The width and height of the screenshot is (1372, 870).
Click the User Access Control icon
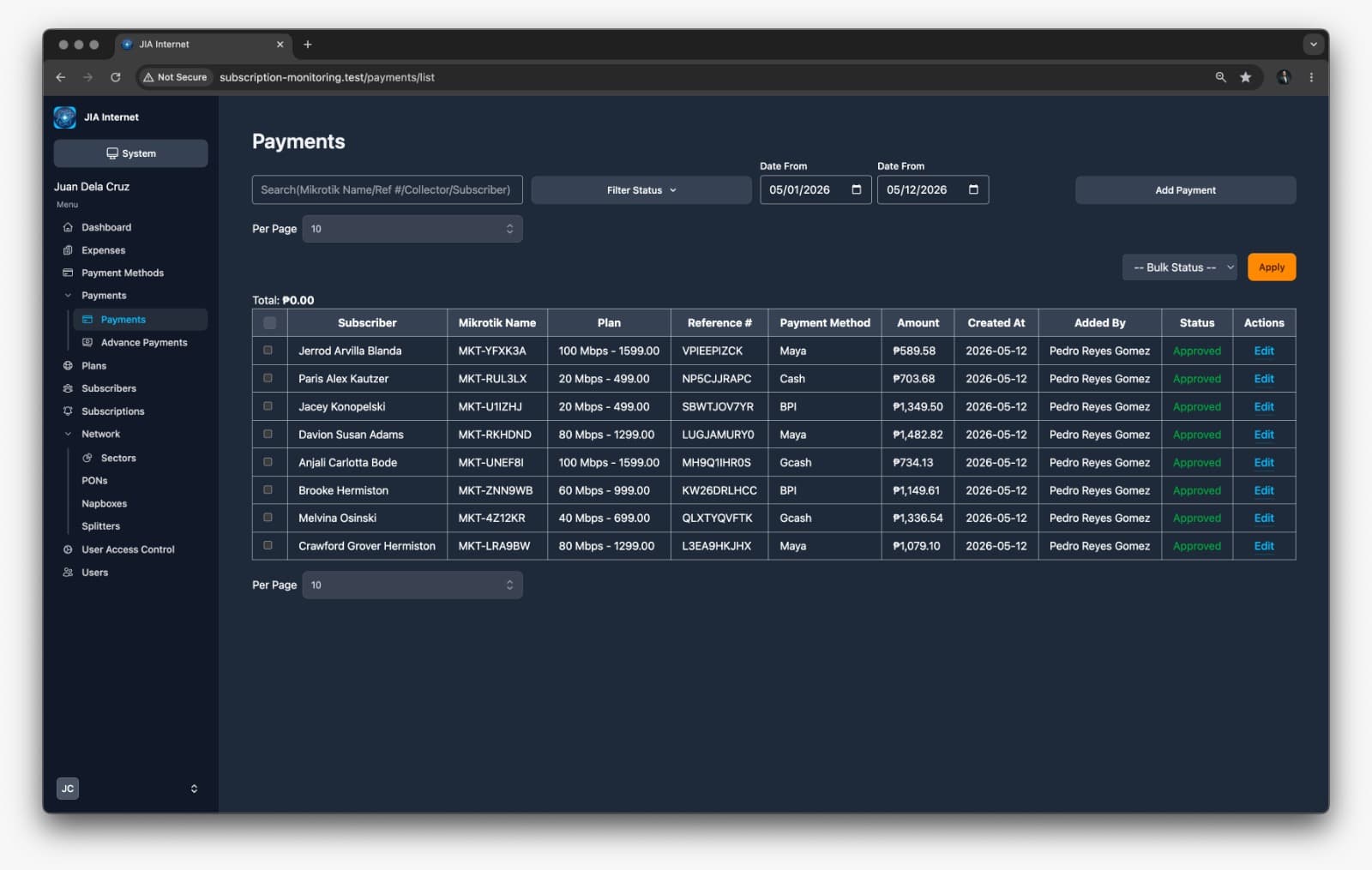pyautogui.click(x=68, y=549)
